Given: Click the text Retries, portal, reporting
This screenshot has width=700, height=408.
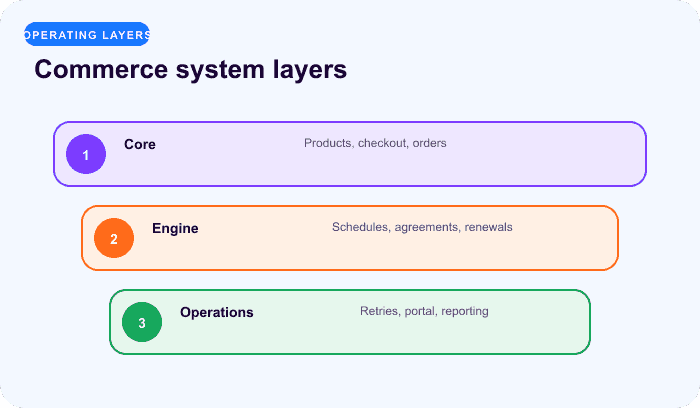Looking at the screenshot, I should pyautogui.click(x=424, y=311).
